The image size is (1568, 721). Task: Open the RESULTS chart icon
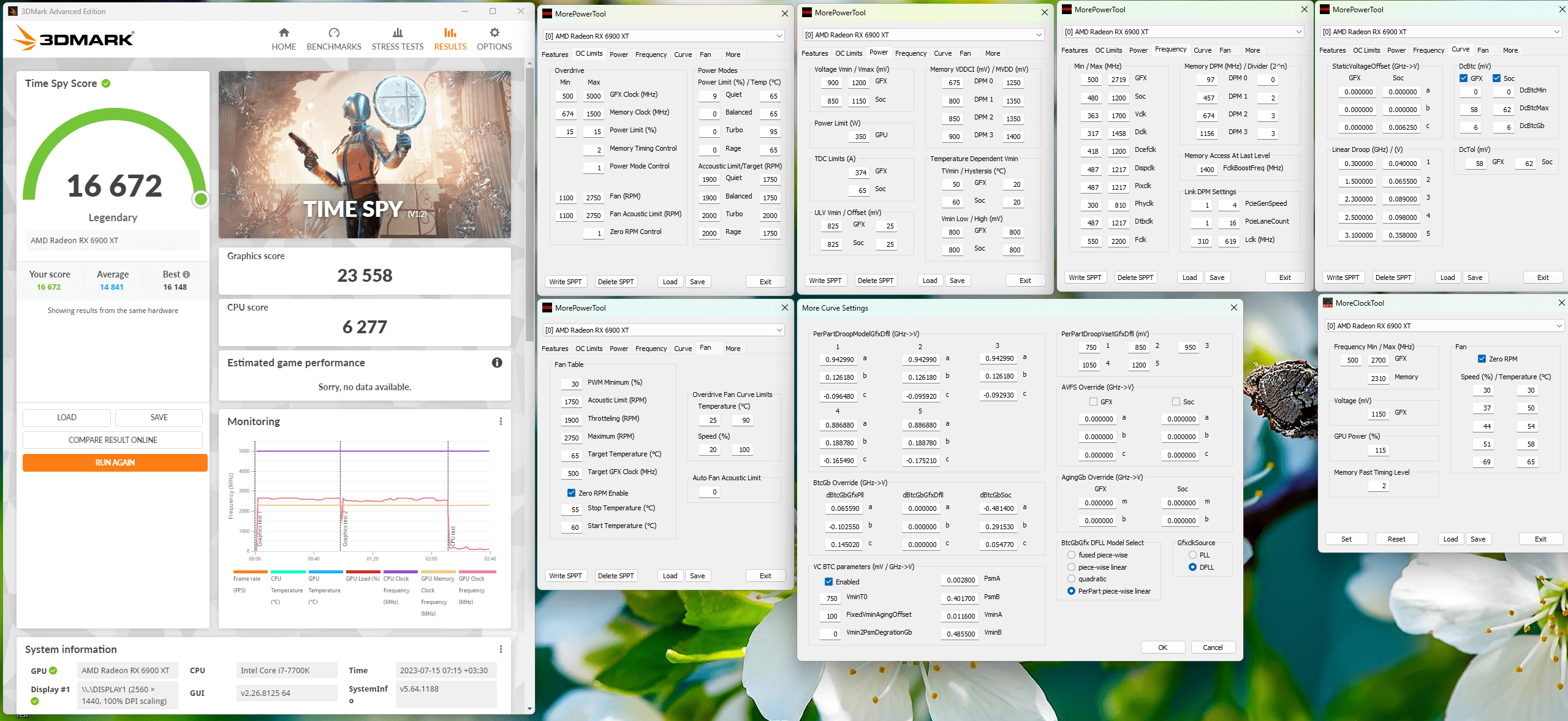pos(450,32)
